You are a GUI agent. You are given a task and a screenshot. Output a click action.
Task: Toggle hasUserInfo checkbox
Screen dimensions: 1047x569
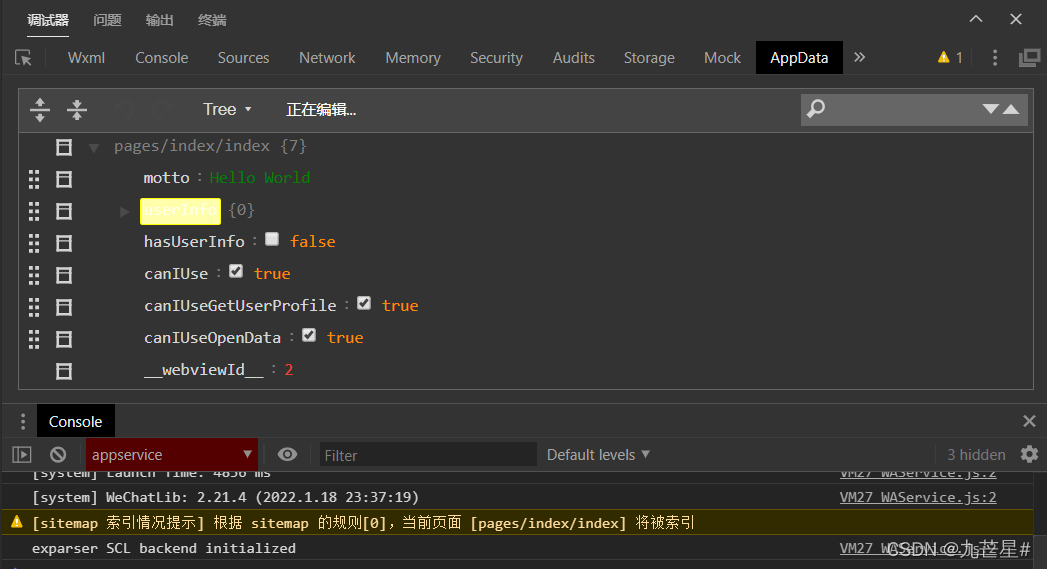click(272, 239)
